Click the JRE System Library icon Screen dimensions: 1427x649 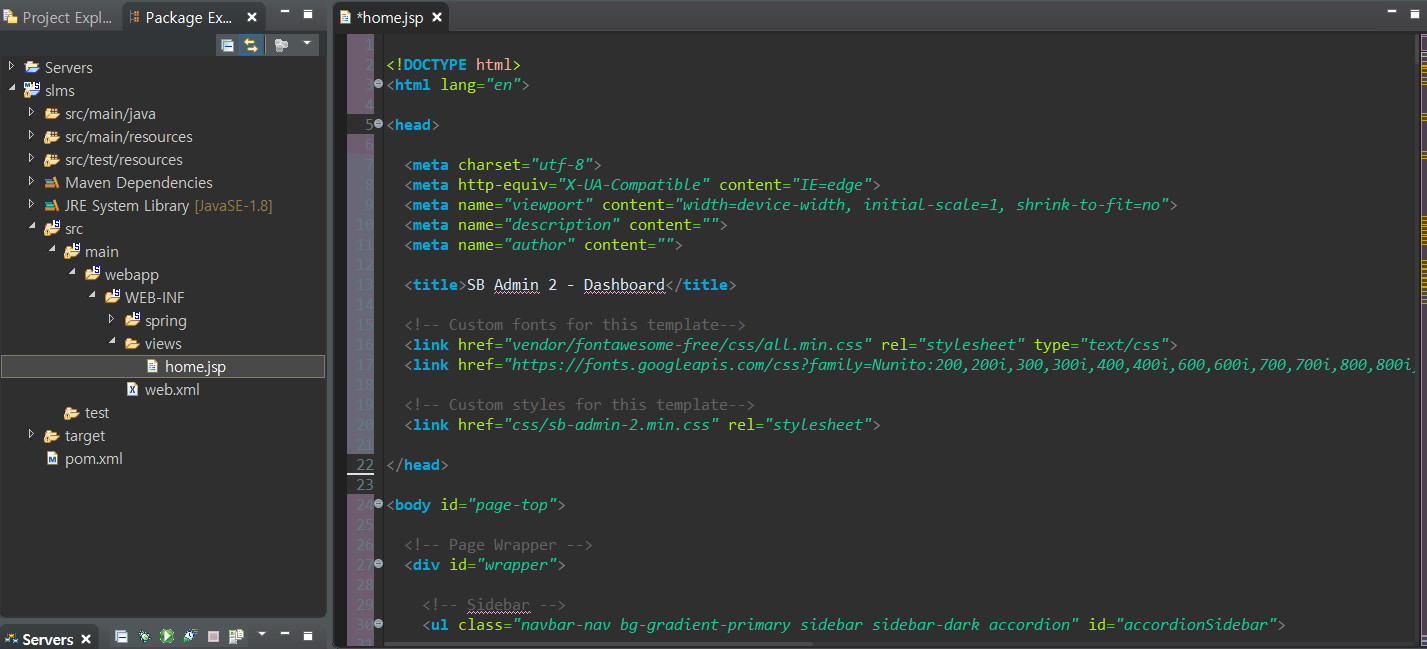click(x=51, y=205)
